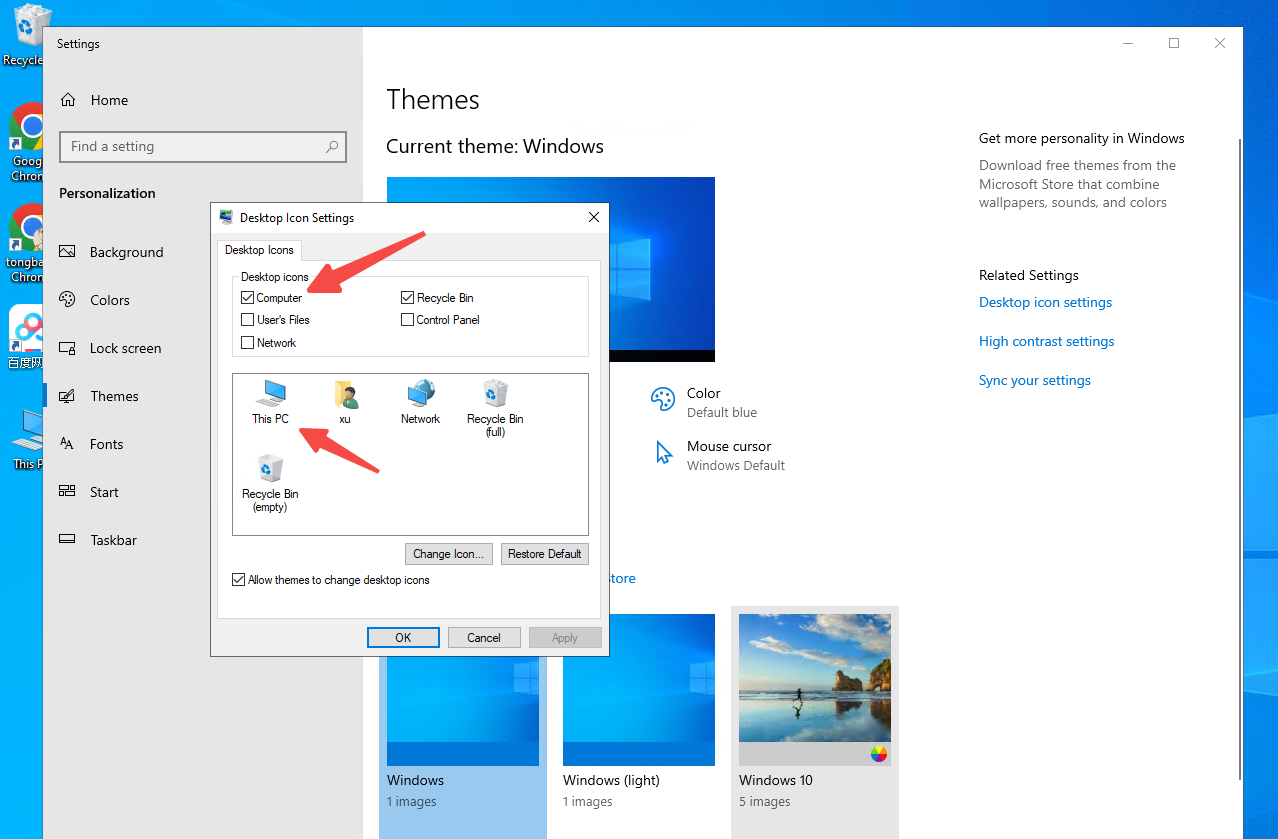Click the Restore Default button
Screen dimensions: 1278x839
pos(544,554)
